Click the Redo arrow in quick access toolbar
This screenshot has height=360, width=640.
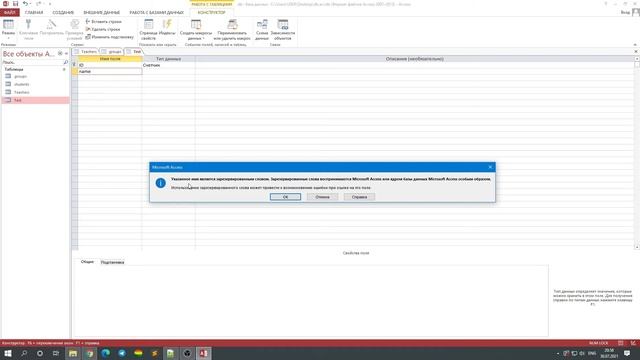38,4
